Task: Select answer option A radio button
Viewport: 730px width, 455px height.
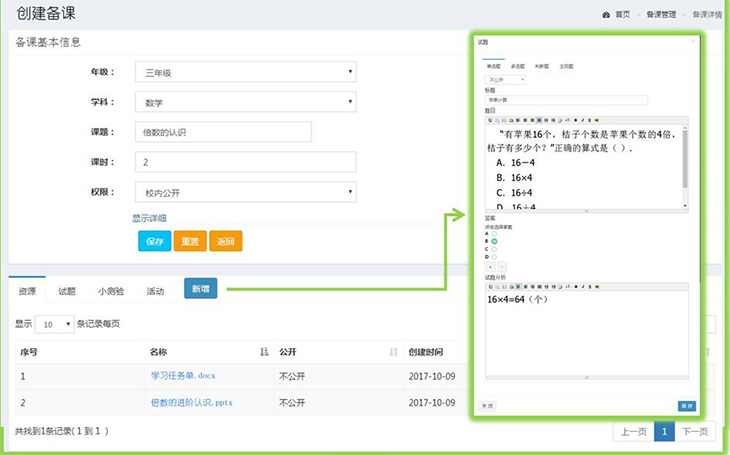Action: [494, 233]
